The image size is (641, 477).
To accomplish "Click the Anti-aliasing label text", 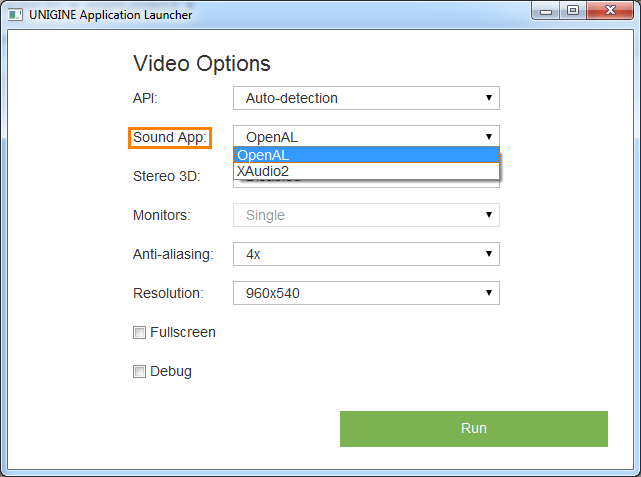I will point(173,254).
